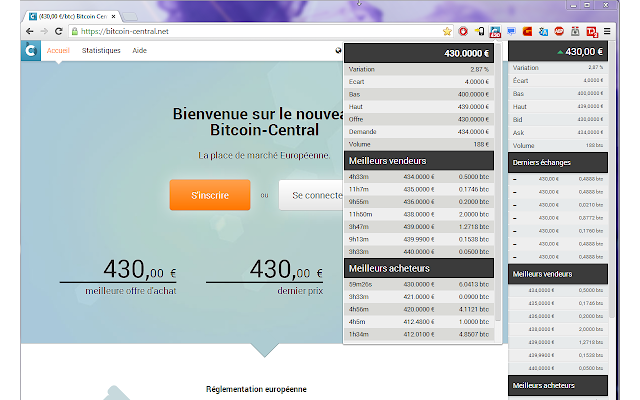Click the globe language icon in site header
Screen dimensions: 640x400
pyautogui.click(x=338, y=50)
